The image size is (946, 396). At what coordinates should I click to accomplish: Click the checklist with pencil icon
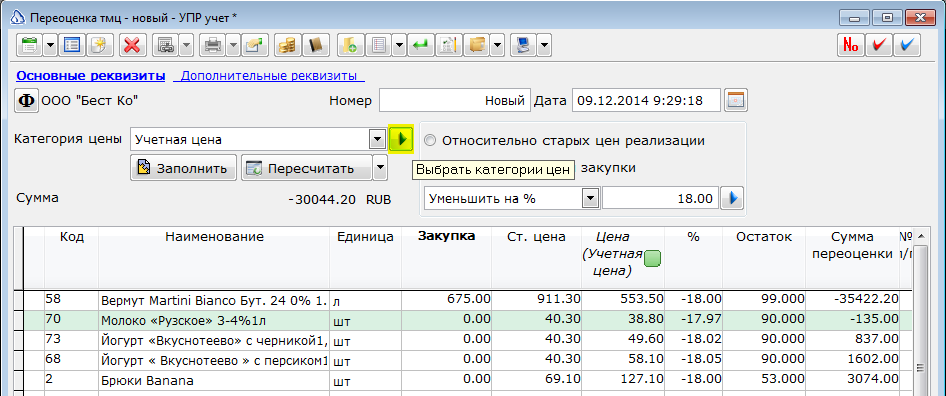point(449,45)
